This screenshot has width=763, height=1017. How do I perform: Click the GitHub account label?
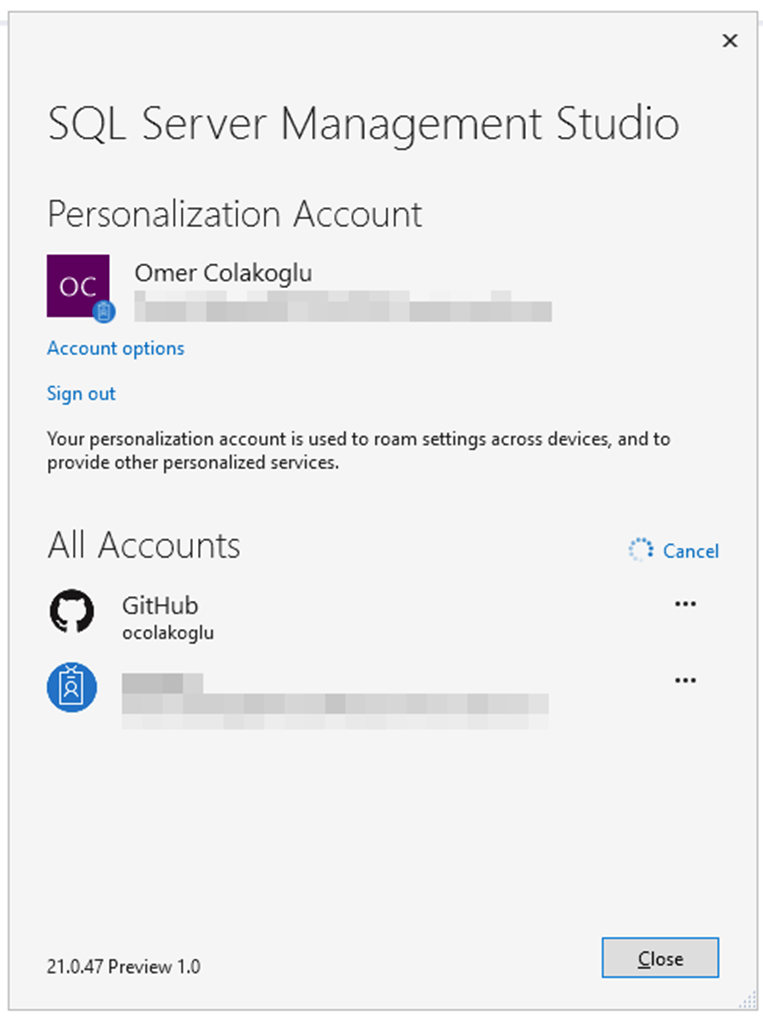tap(160, 605)
